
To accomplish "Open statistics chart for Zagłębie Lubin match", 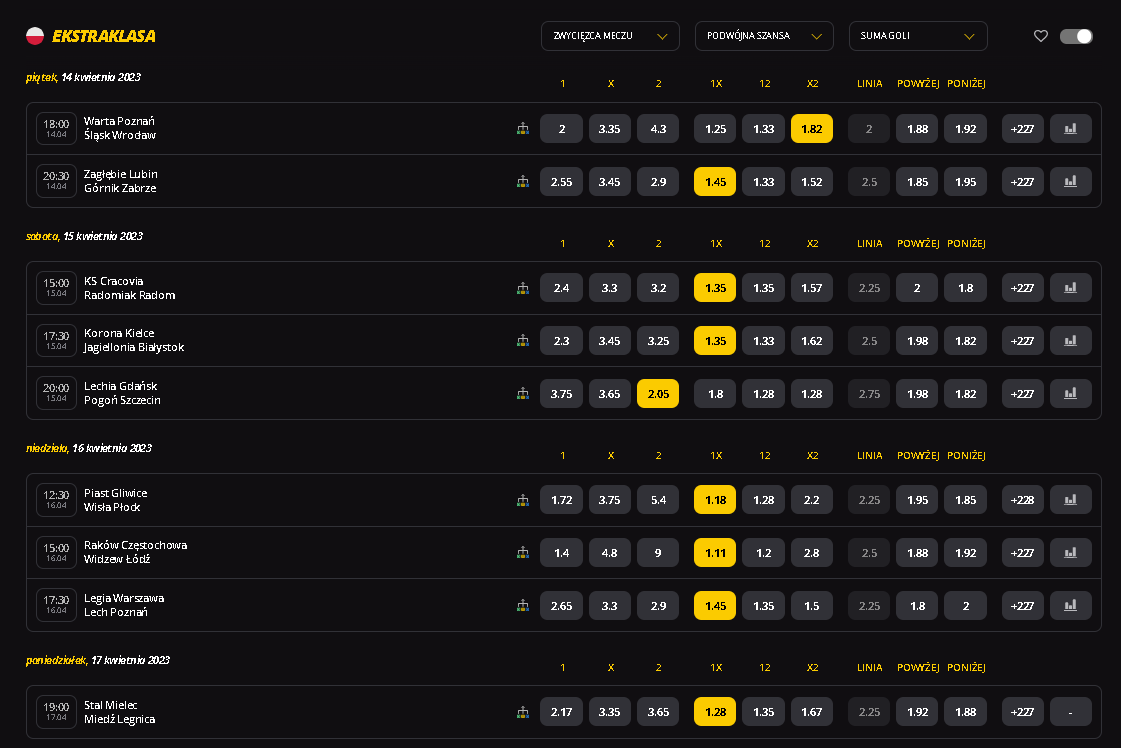I will click(x=1070, y=182).
